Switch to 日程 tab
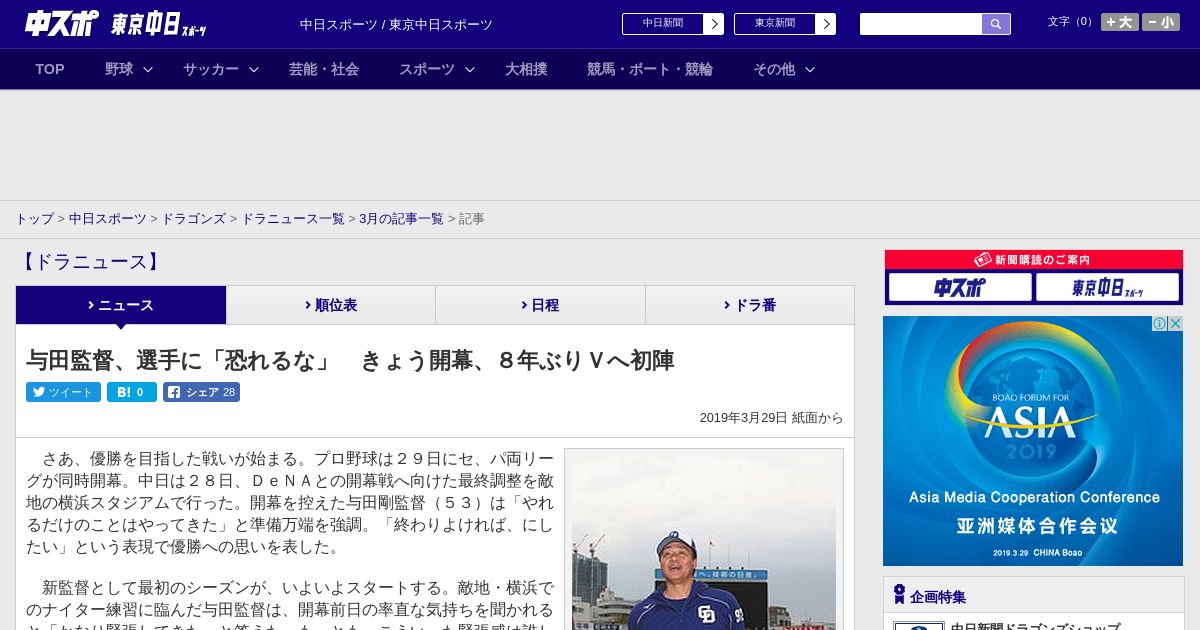The height and width of the screenshot is (630, 1200). pos(540,305)
